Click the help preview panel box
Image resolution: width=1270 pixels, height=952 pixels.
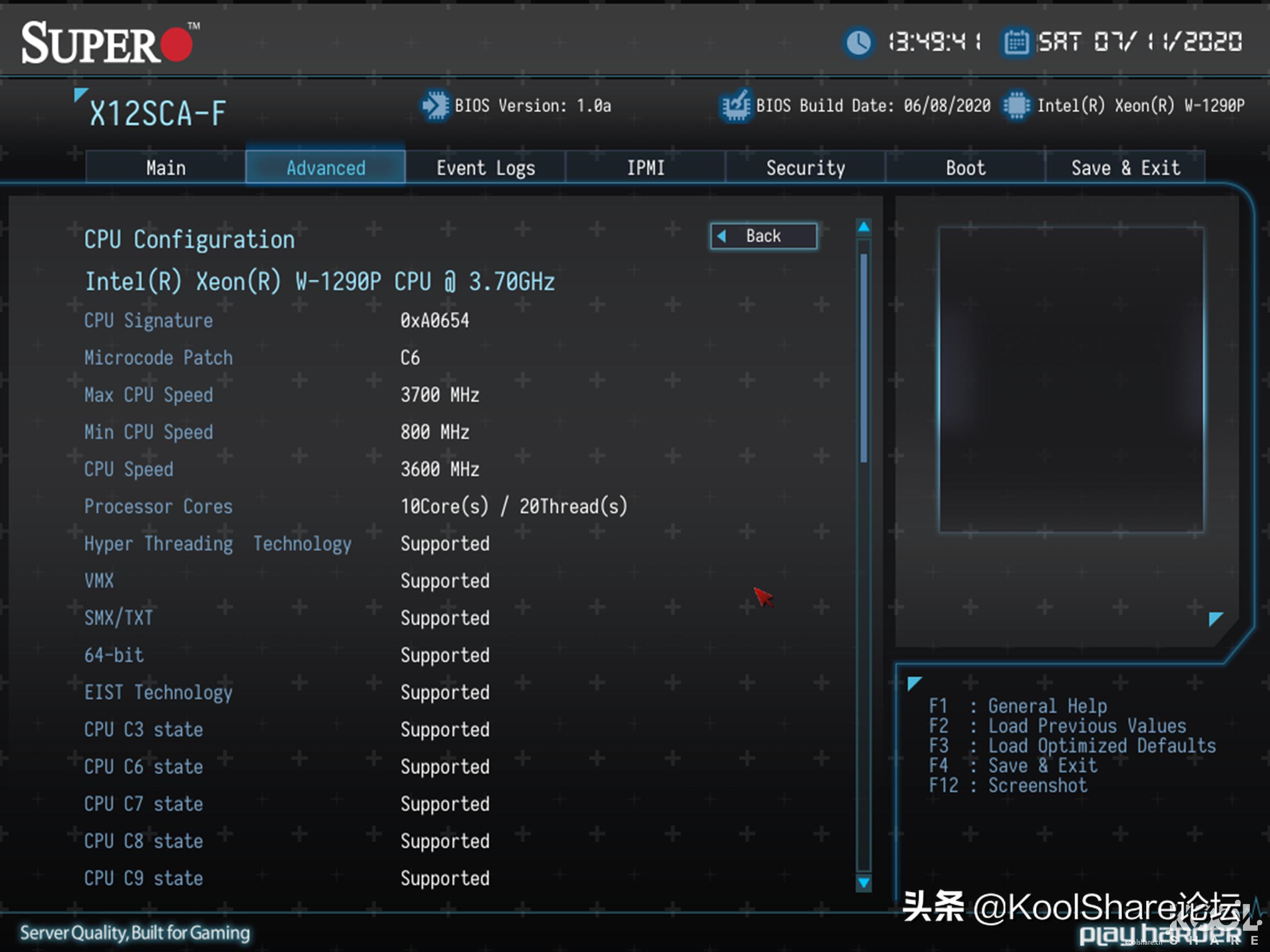[1071, 380]
